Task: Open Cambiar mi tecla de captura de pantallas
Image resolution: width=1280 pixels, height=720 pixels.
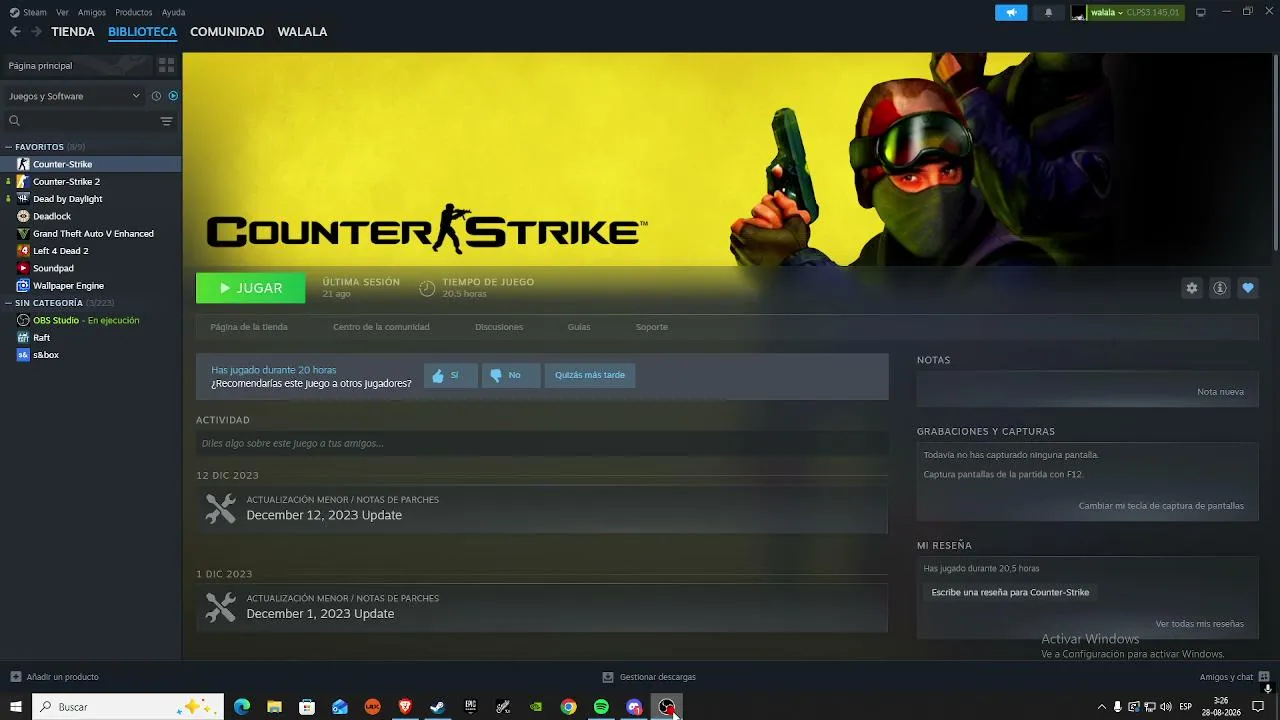Action: pos(1161,506)
